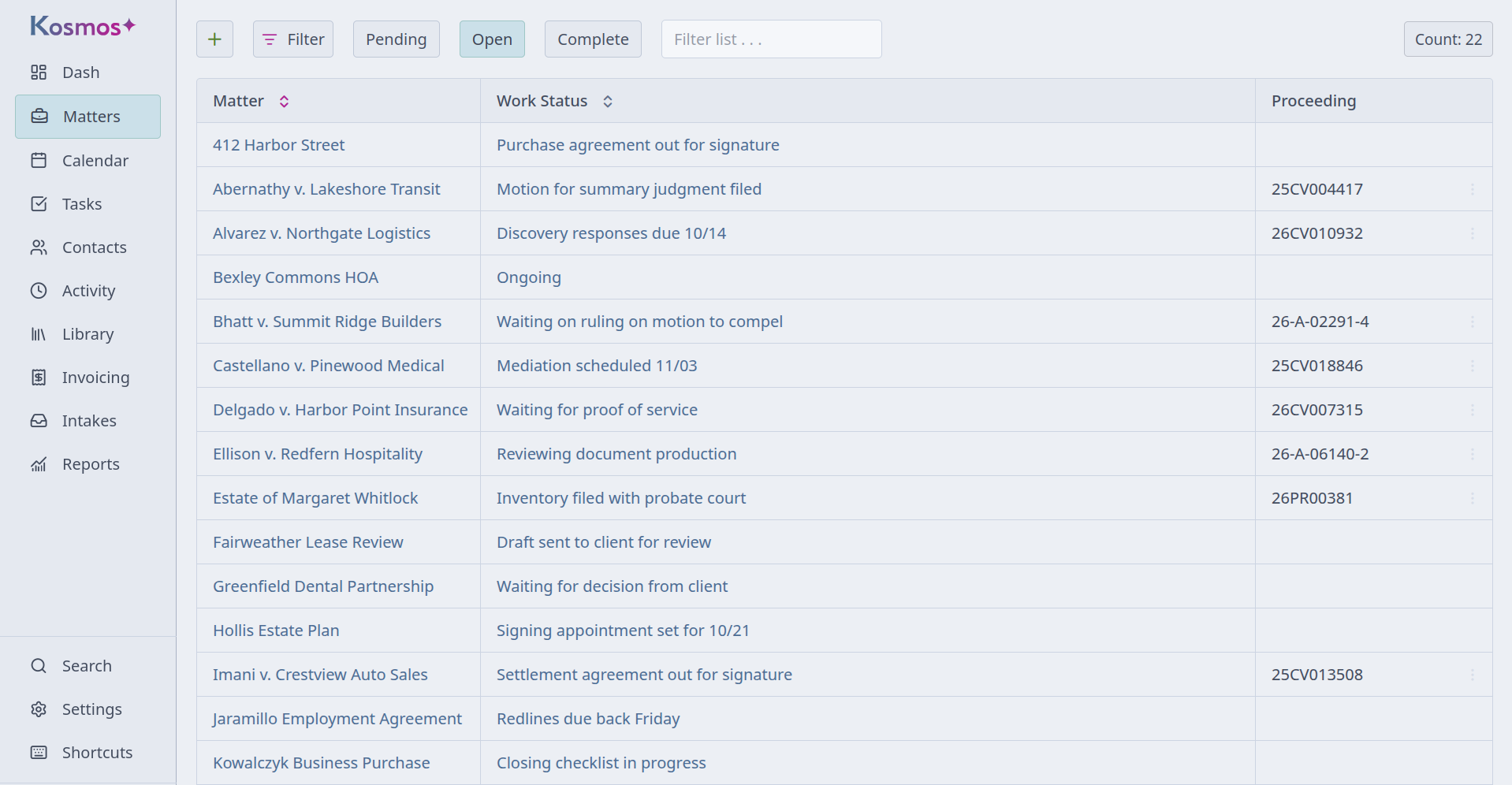Screen dimensions: 1512x785
Task: Sort by the Matter column arrows
Action: [x=284, y=102]
